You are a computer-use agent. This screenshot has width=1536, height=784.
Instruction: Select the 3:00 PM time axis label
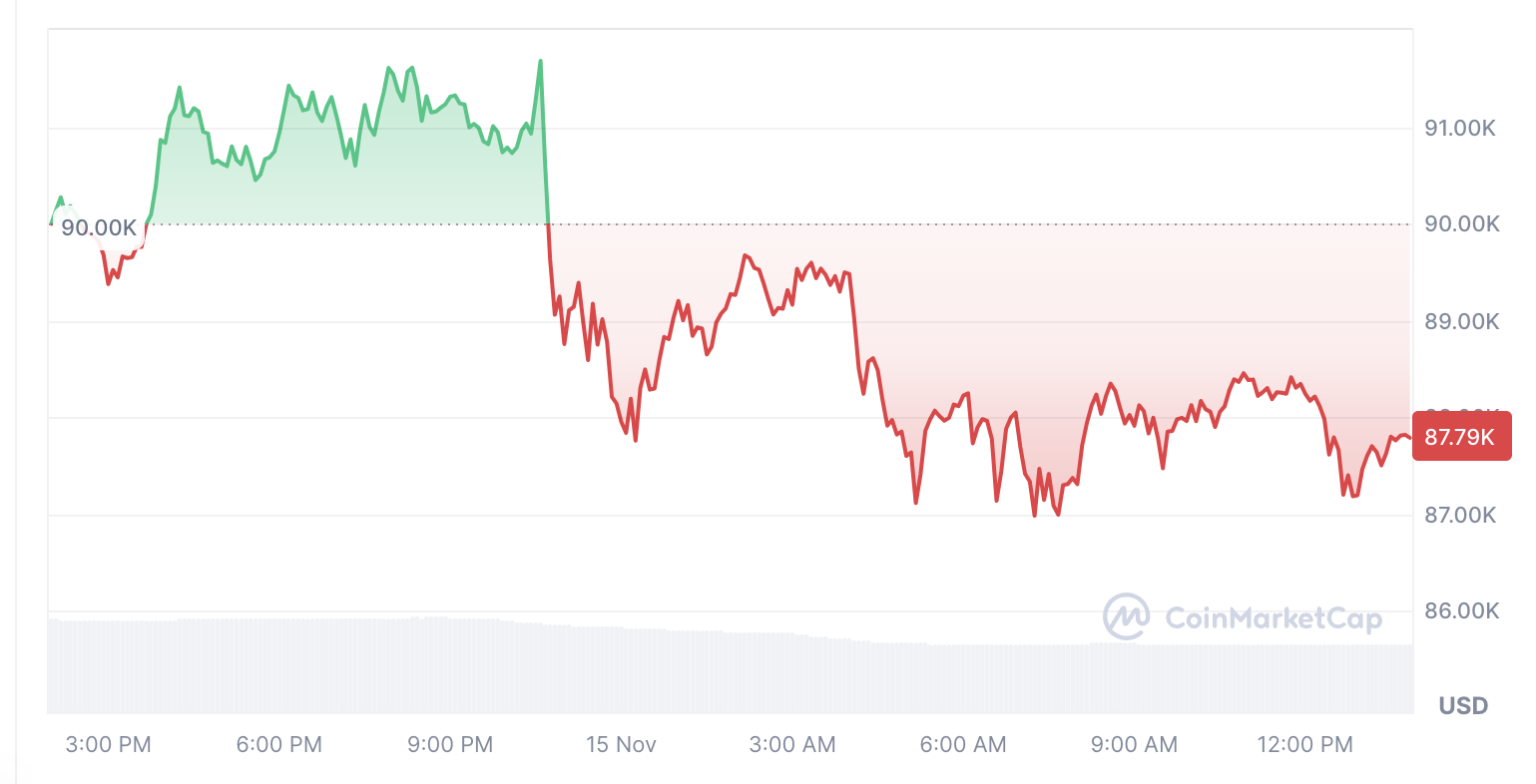tap(108, 744)
